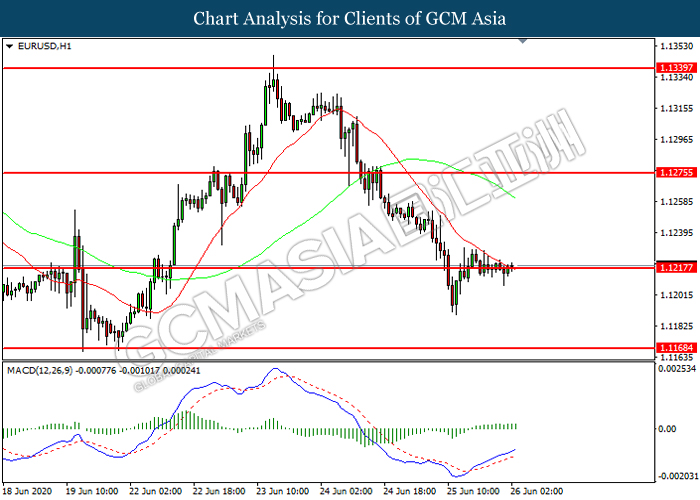
Task: Click the 1.11684 support price label
Action: click(x=676, y=348)
